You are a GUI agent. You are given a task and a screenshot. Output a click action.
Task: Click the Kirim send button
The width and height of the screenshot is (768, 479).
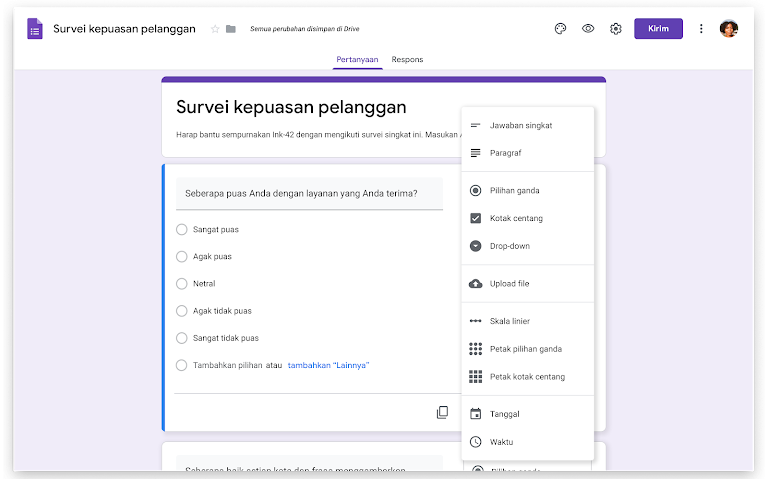[x=658, y=29]
